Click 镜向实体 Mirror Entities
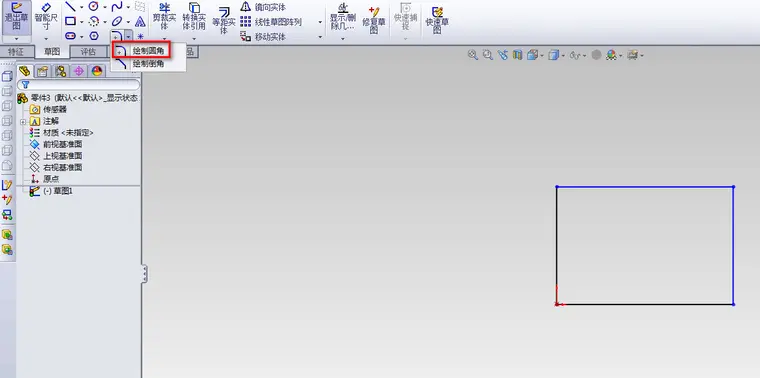Screen dimensions: 760x378 tap(264, 7)
